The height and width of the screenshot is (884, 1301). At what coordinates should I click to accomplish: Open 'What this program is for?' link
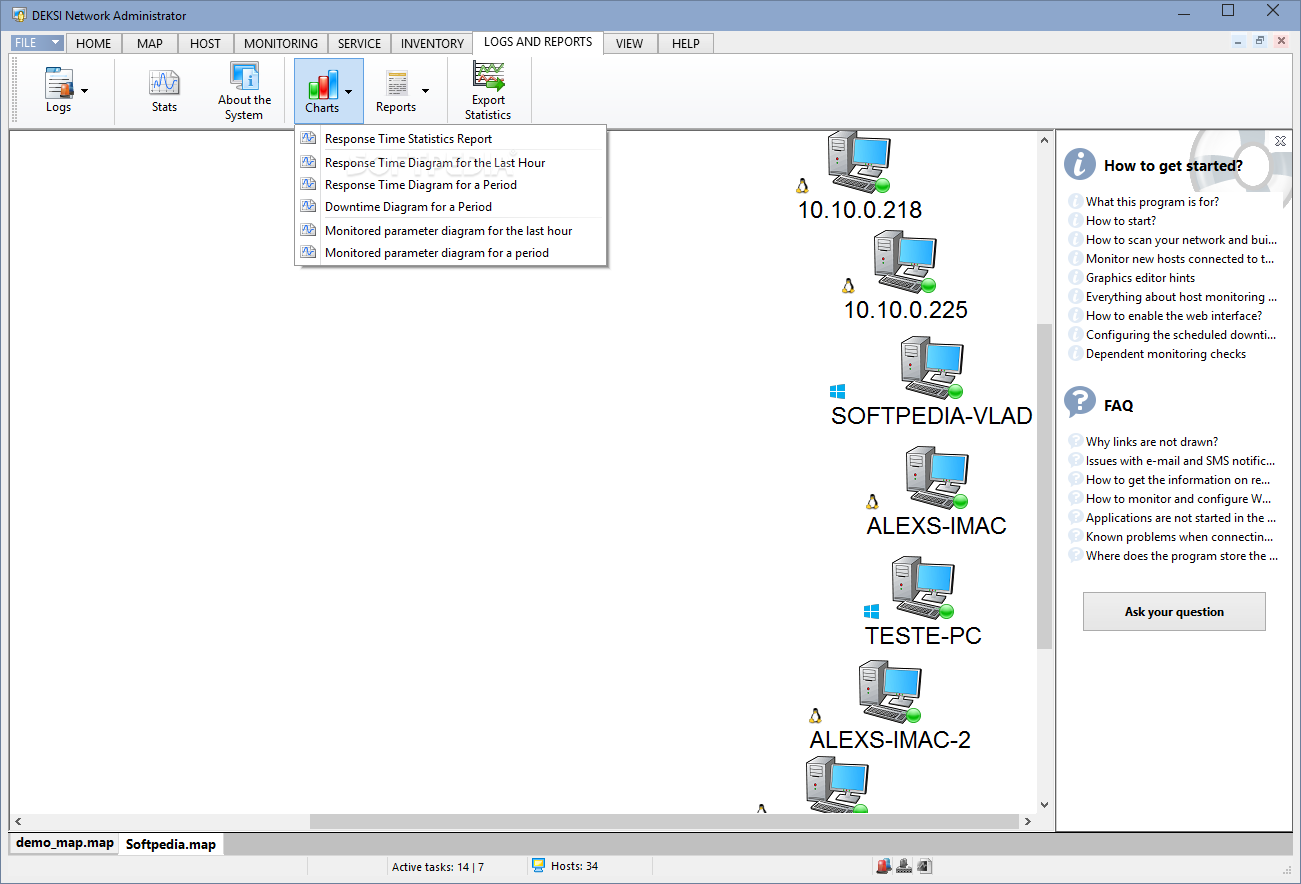coord(1152,202)
